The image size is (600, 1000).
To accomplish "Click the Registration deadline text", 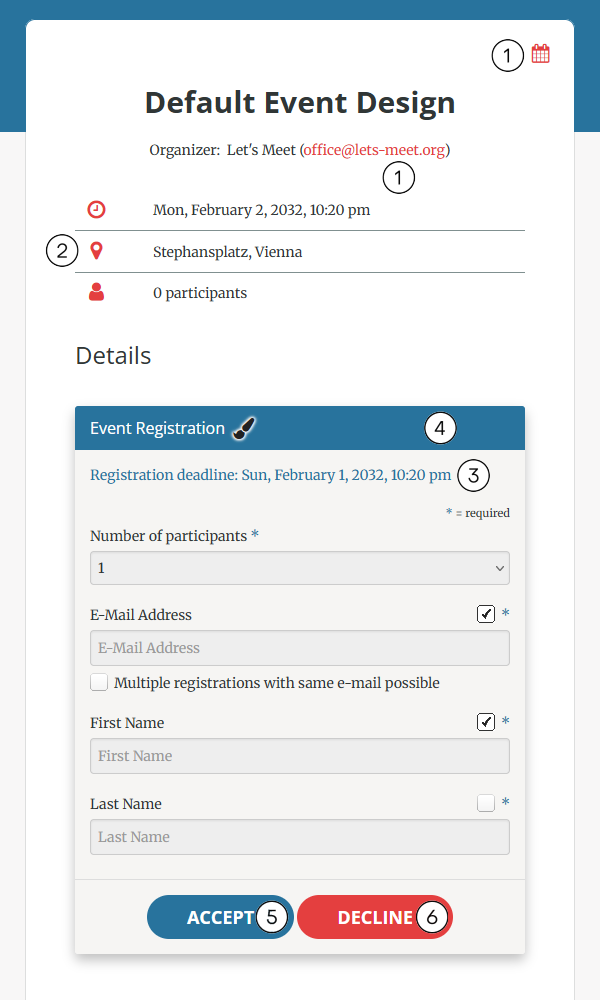I will pos(270,475).
